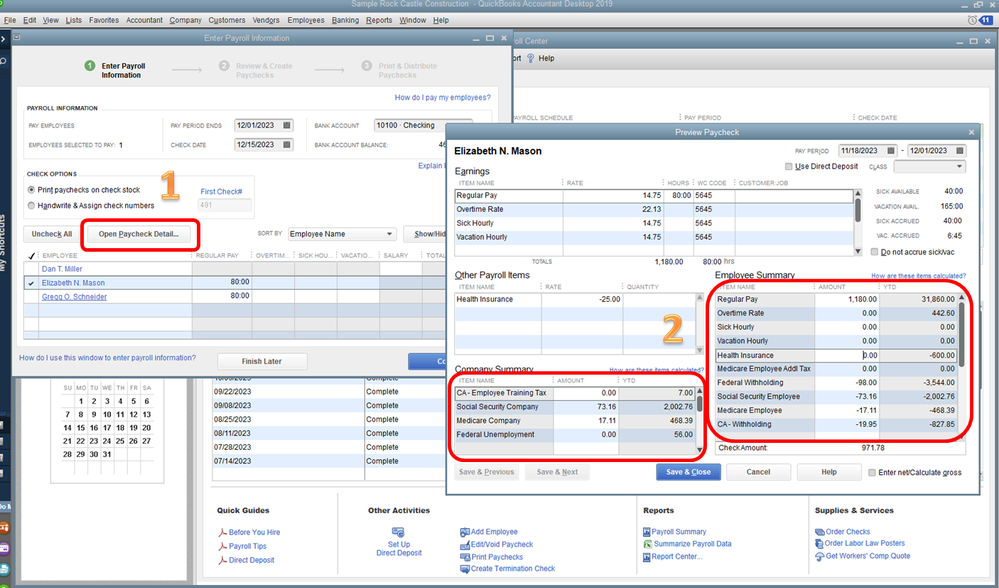
Task: Click Cancel in Preview Paycheck
Action: (x=758, y=472)
